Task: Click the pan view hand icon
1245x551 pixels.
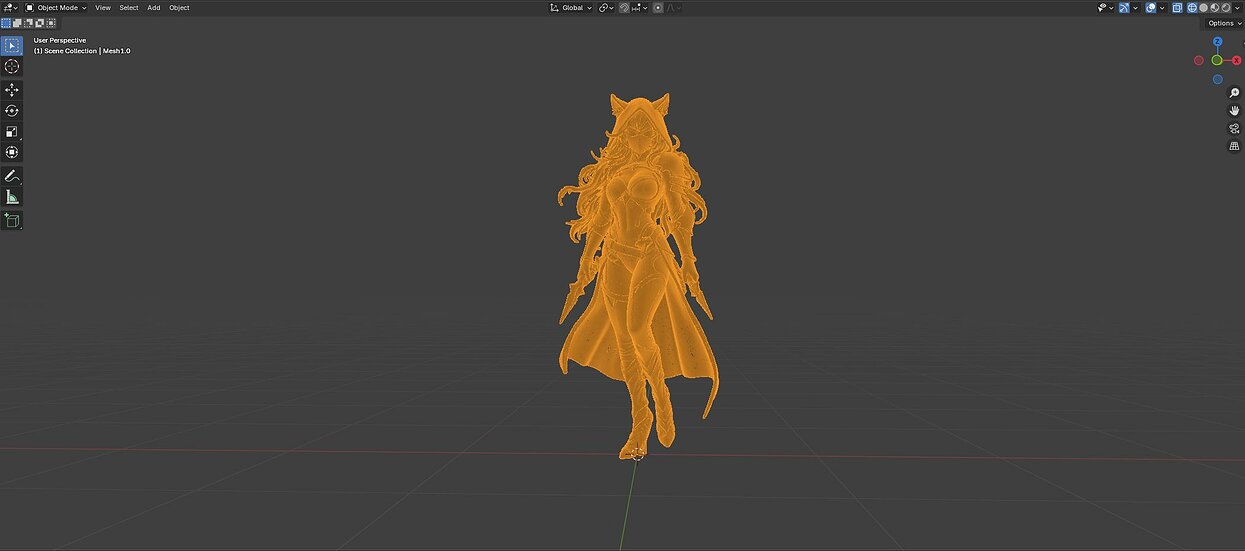Action: pyautogui.click(x=1234, y=111)
